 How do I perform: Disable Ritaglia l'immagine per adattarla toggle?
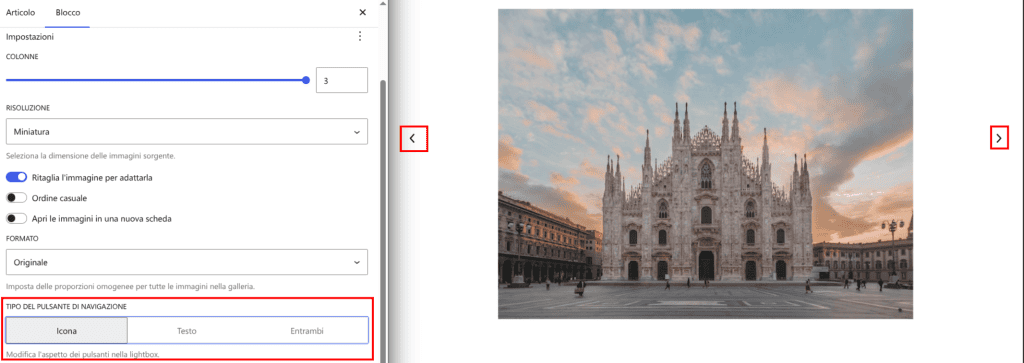coord(16,177)
